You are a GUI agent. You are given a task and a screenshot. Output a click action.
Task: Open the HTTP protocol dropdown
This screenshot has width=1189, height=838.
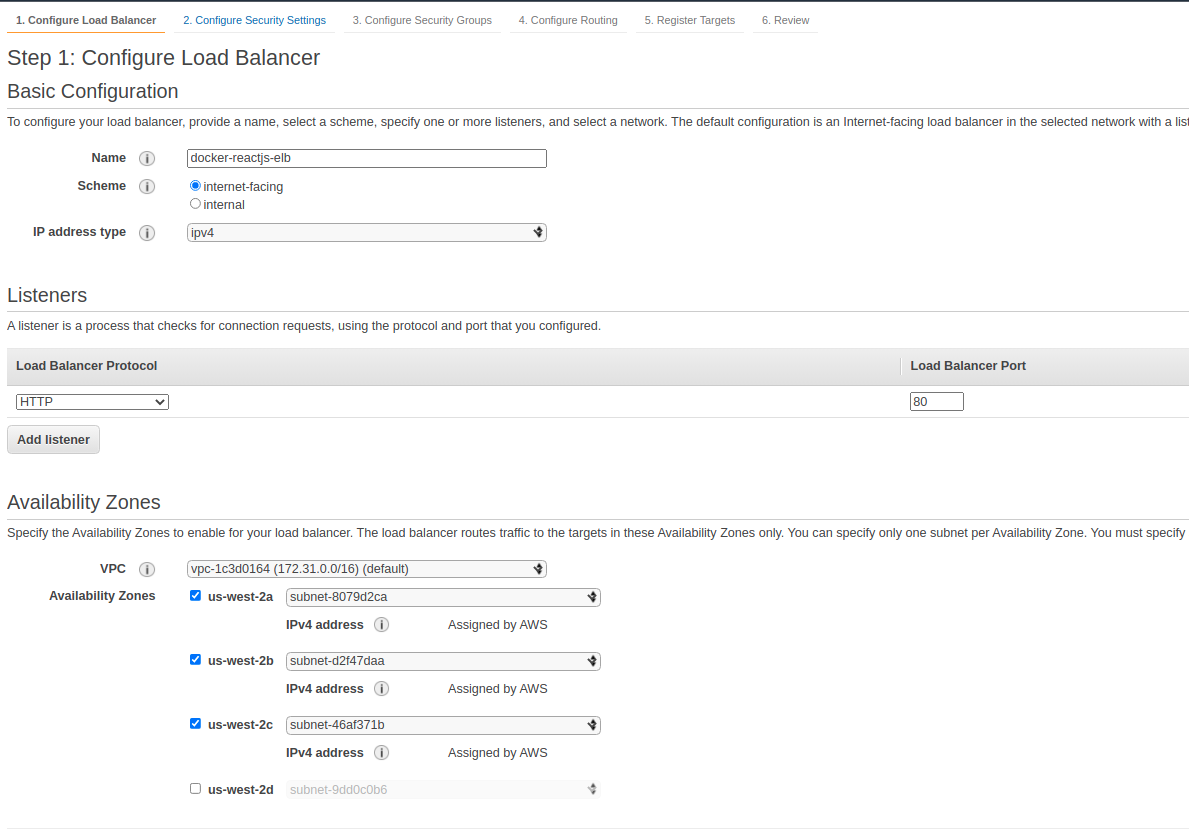92,402
